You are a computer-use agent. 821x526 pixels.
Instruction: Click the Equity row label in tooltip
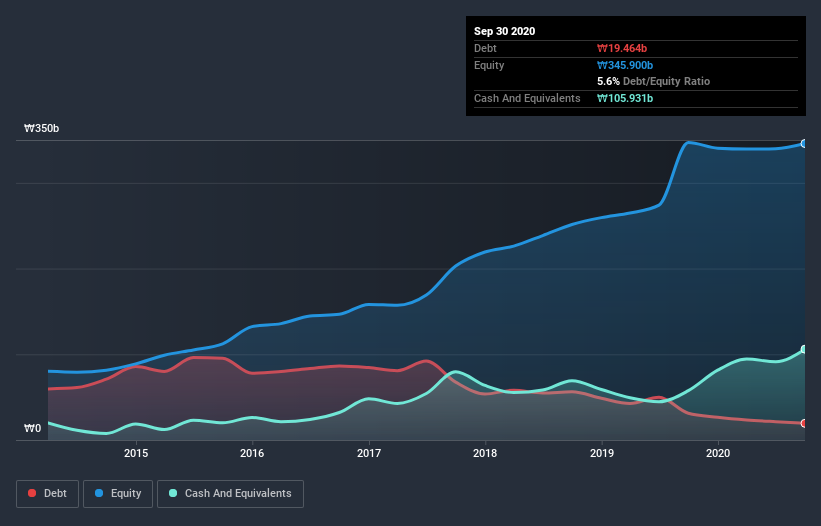click(489, 65)
